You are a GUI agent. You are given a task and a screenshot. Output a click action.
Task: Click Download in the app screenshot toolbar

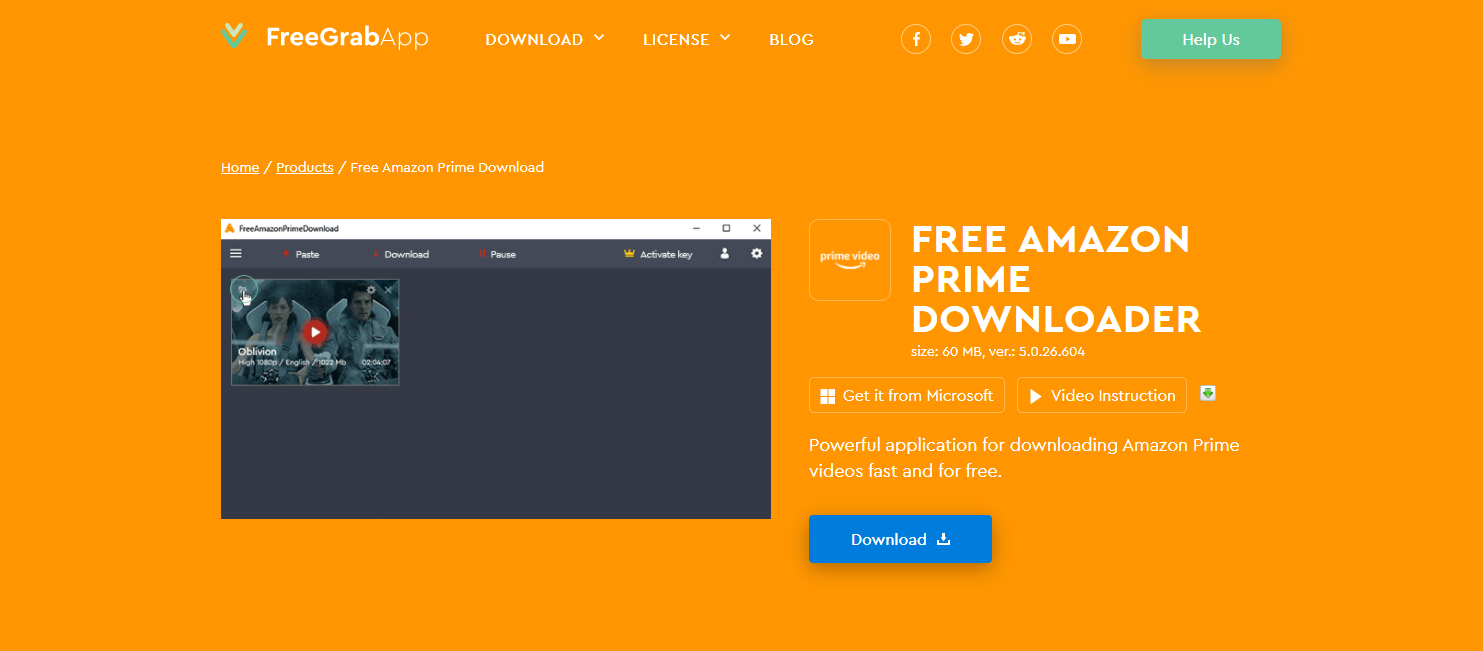click(400, 254)
